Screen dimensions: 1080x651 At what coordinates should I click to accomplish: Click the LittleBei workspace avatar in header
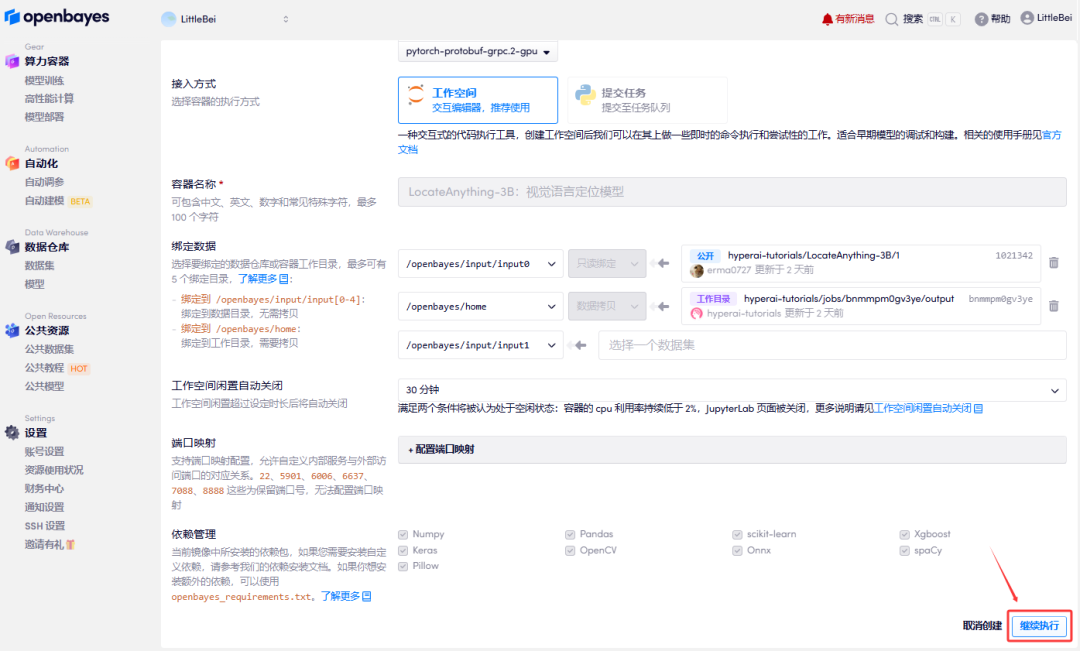(169, 19)
